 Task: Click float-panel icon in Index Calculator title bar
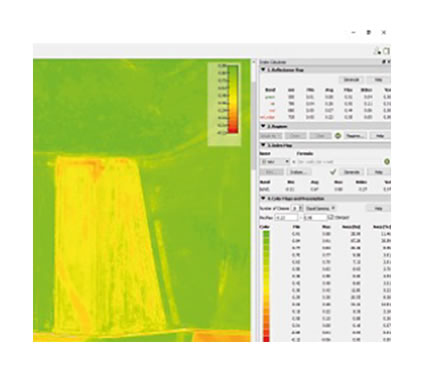(x=384, y=62)
